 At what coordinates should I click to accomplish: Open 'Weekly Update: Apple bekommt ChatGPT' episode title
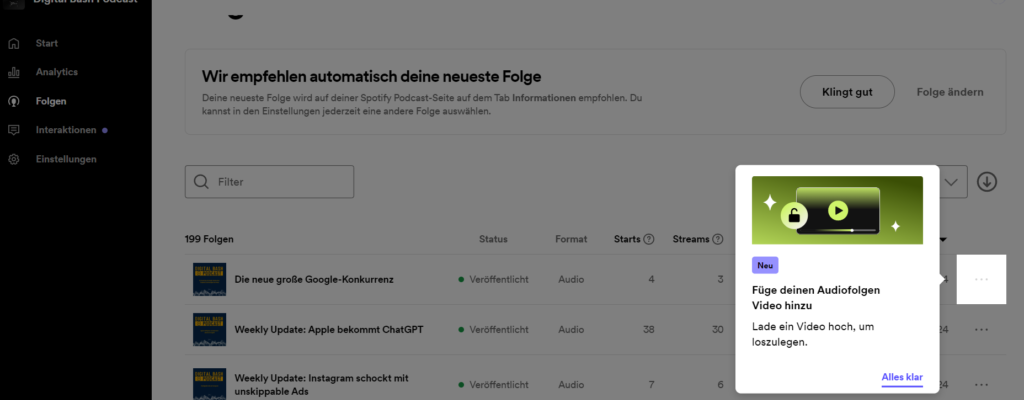[x=336, y=329]
